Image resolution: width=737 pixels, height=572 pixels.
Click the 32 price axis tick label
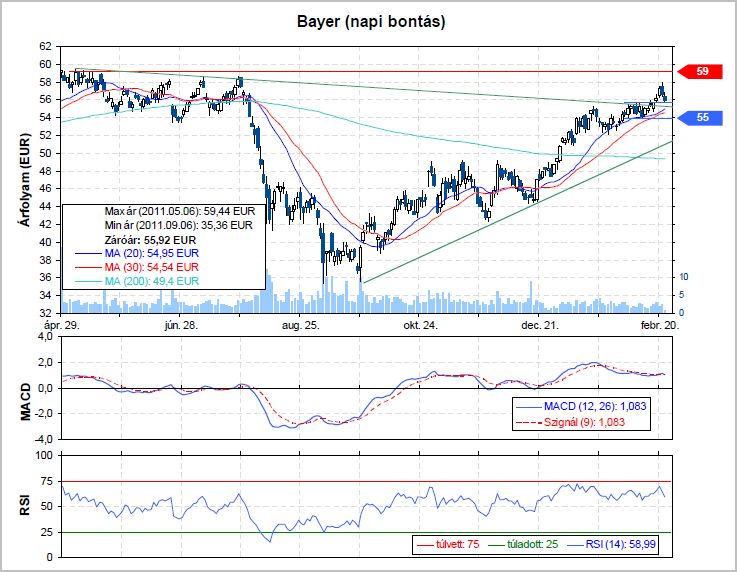tap(46, 313)
